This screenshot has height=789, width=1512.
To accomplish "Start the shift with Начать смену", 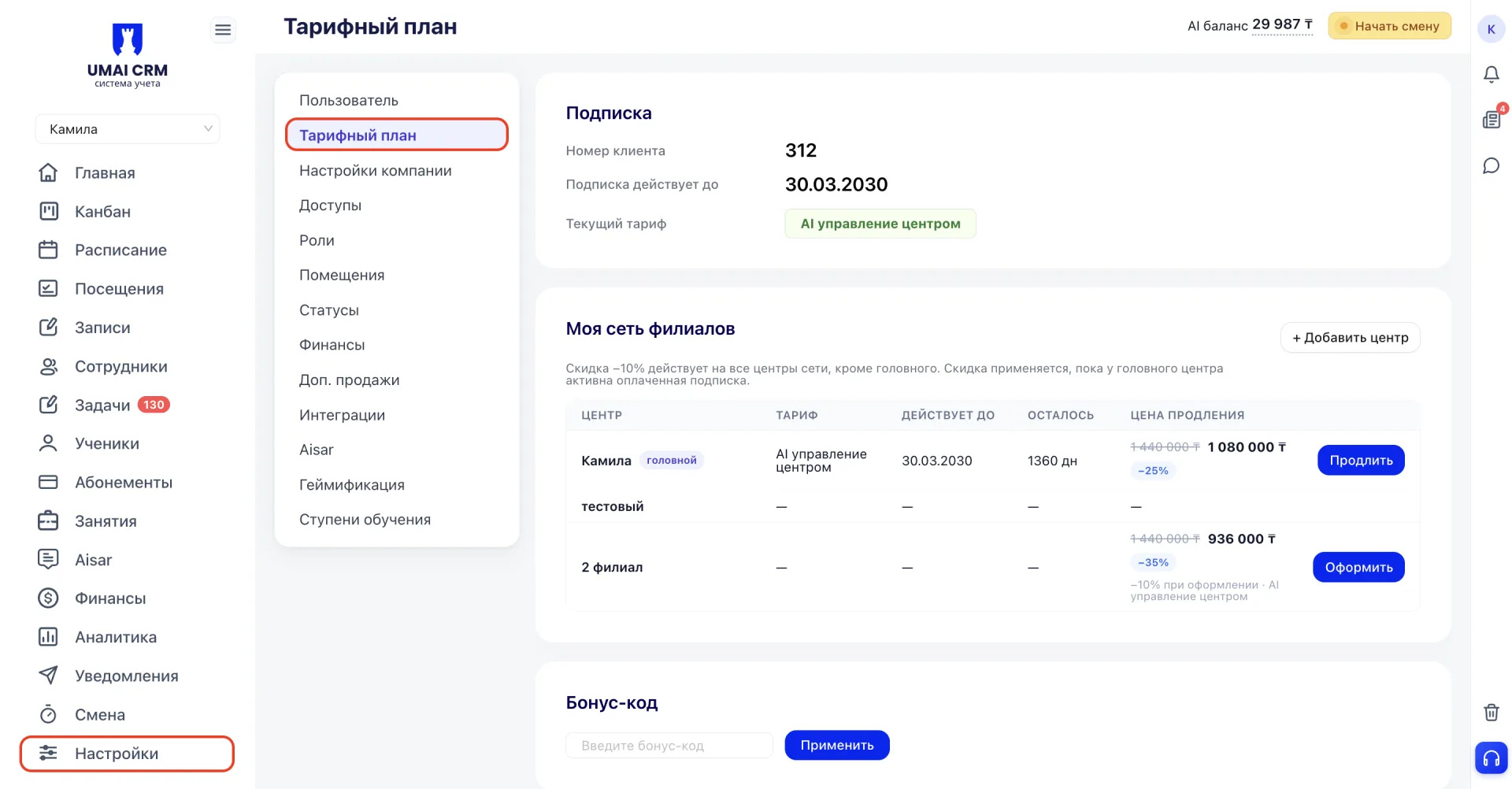I will click(1389, 26).
